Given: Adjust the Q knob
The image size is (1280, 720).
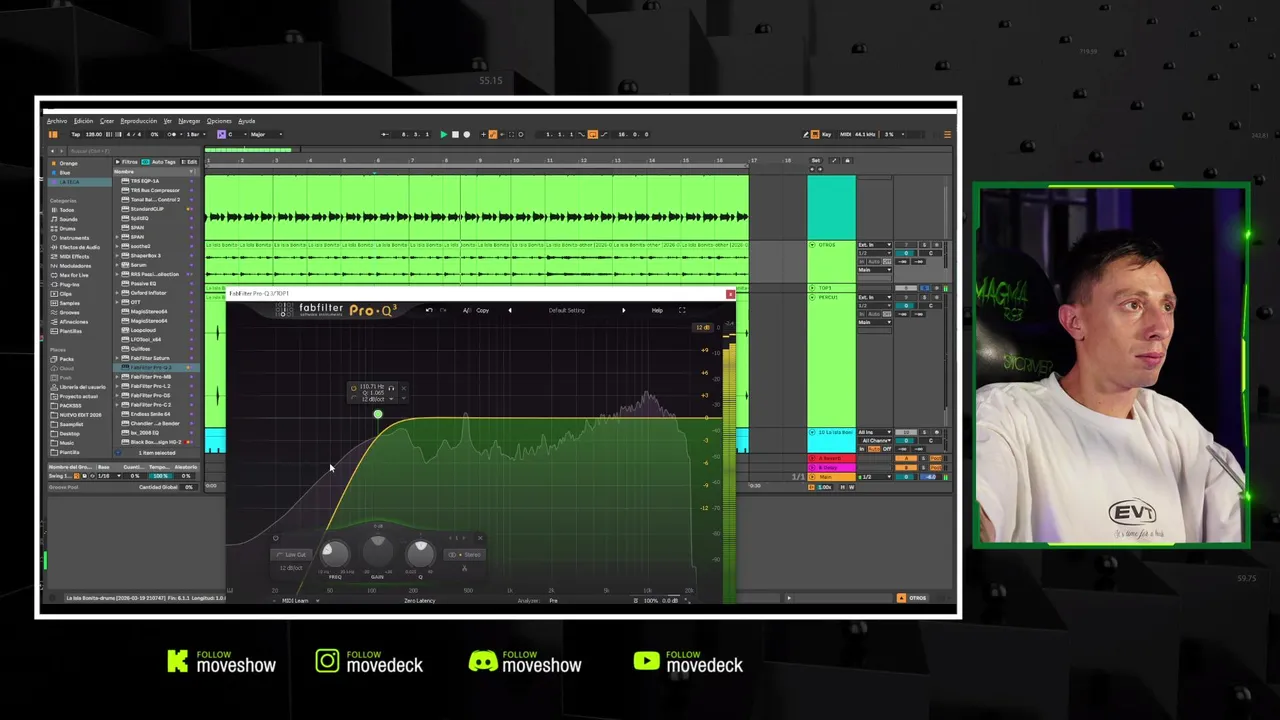Looking at the screenshot, I should coord(420,552).
